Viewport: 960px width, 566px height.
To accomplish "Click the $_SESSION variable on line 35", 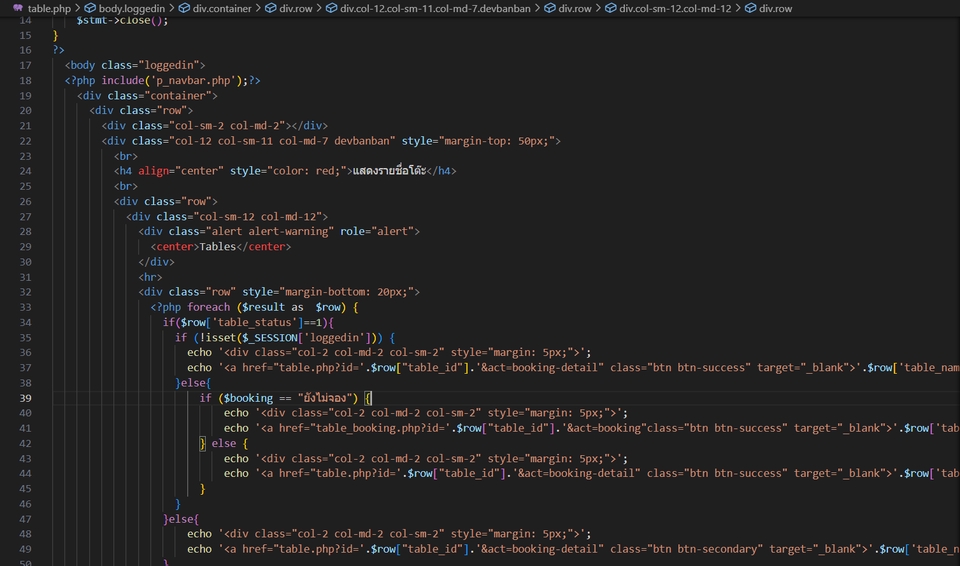I will click(270, 338).
